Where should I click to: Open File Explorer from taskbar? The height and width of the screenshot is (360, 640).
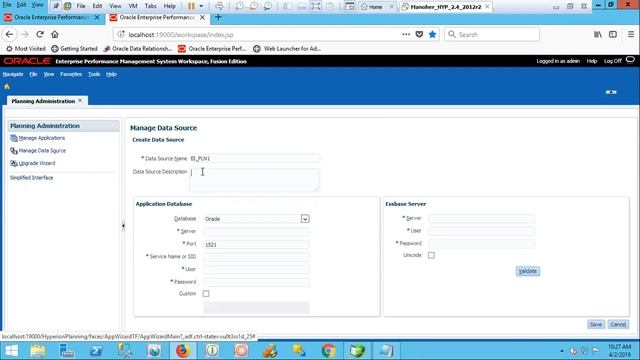pyautogui.click(x=38, y=351)
